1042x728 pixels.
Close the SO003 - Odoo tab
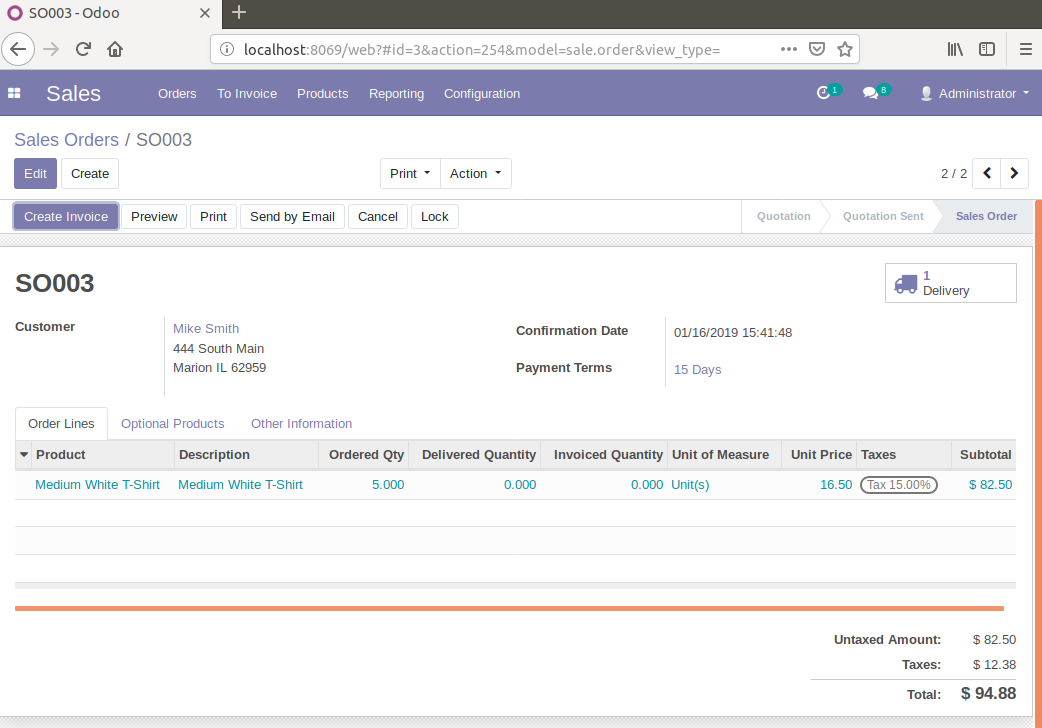(x=205, y=13)
